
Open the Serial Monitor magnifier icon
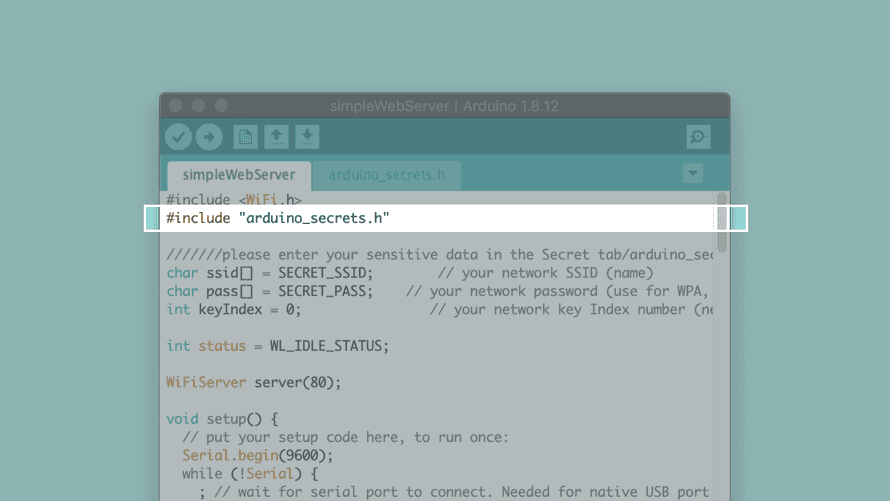(x=698, y=137)
